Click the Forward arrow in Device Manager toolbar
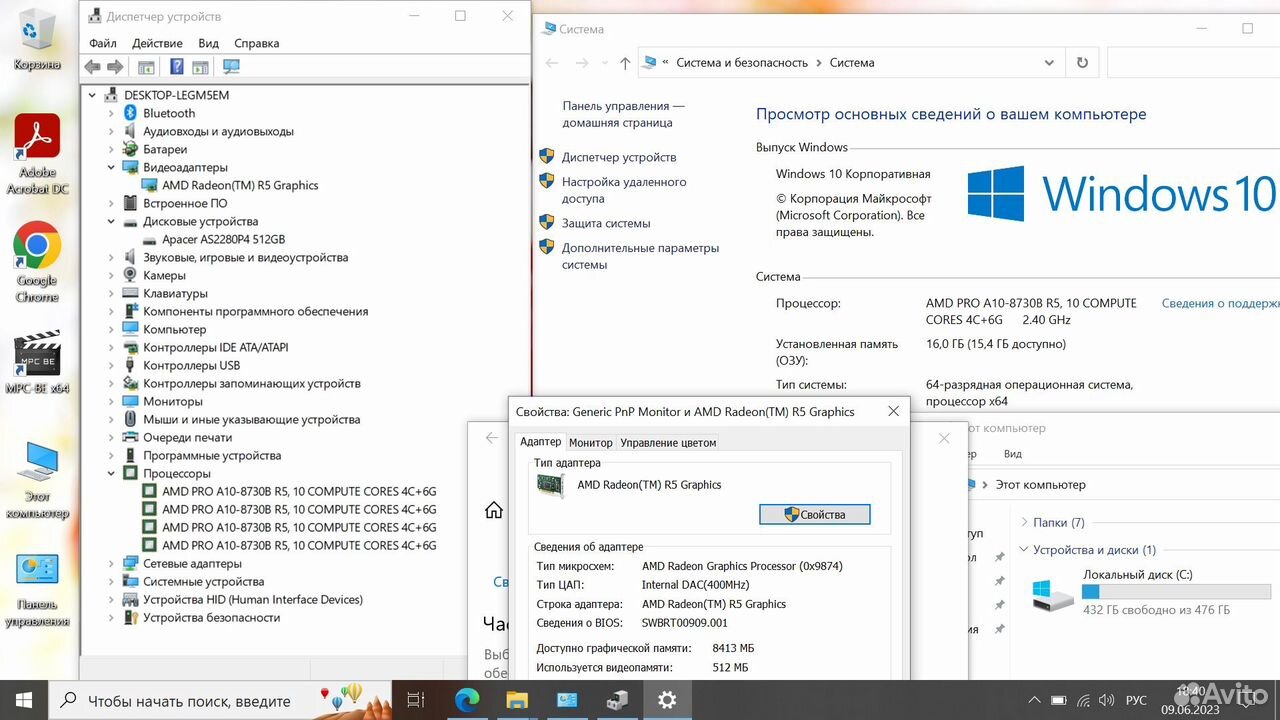 (115, 67)
